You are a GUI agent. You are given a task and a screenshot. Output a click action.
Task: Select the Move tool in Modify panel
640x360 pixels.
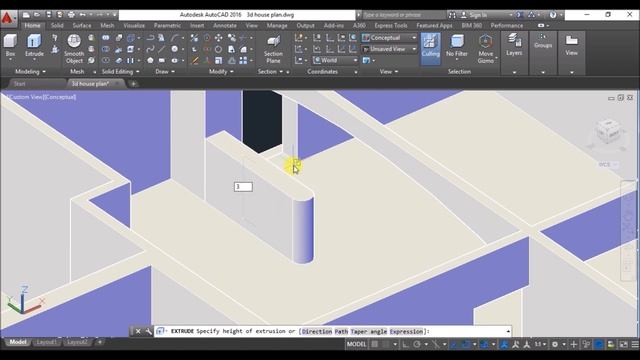pyautogui.click(x=219, y=38)
